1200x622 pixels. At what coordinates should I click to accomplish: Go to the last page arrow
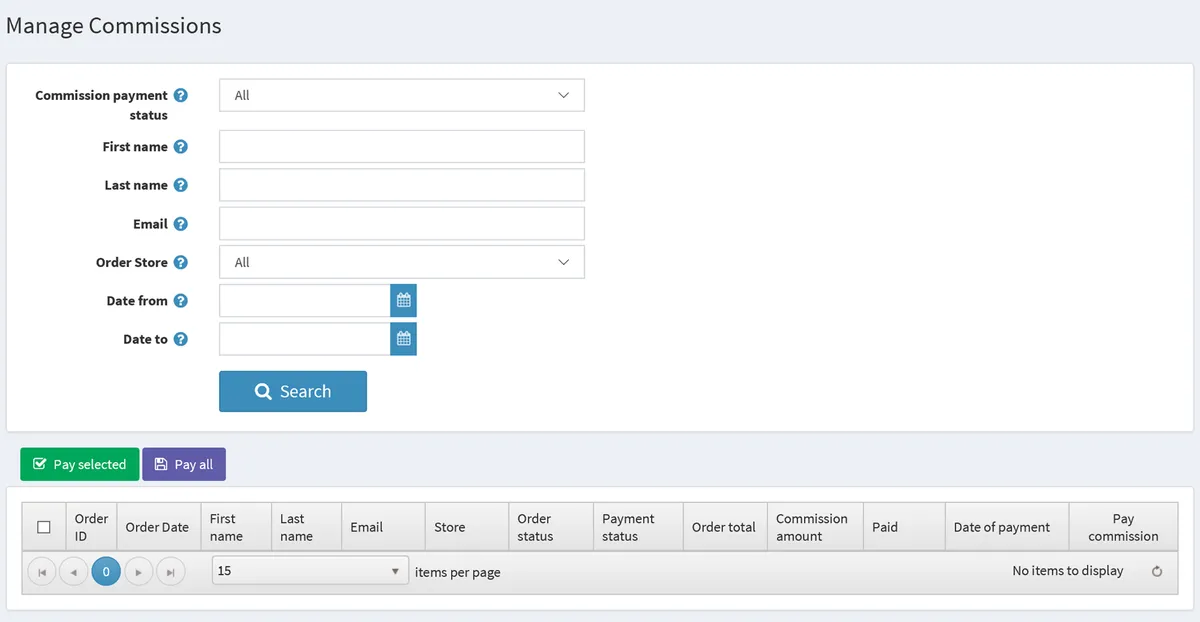[171, 572]
